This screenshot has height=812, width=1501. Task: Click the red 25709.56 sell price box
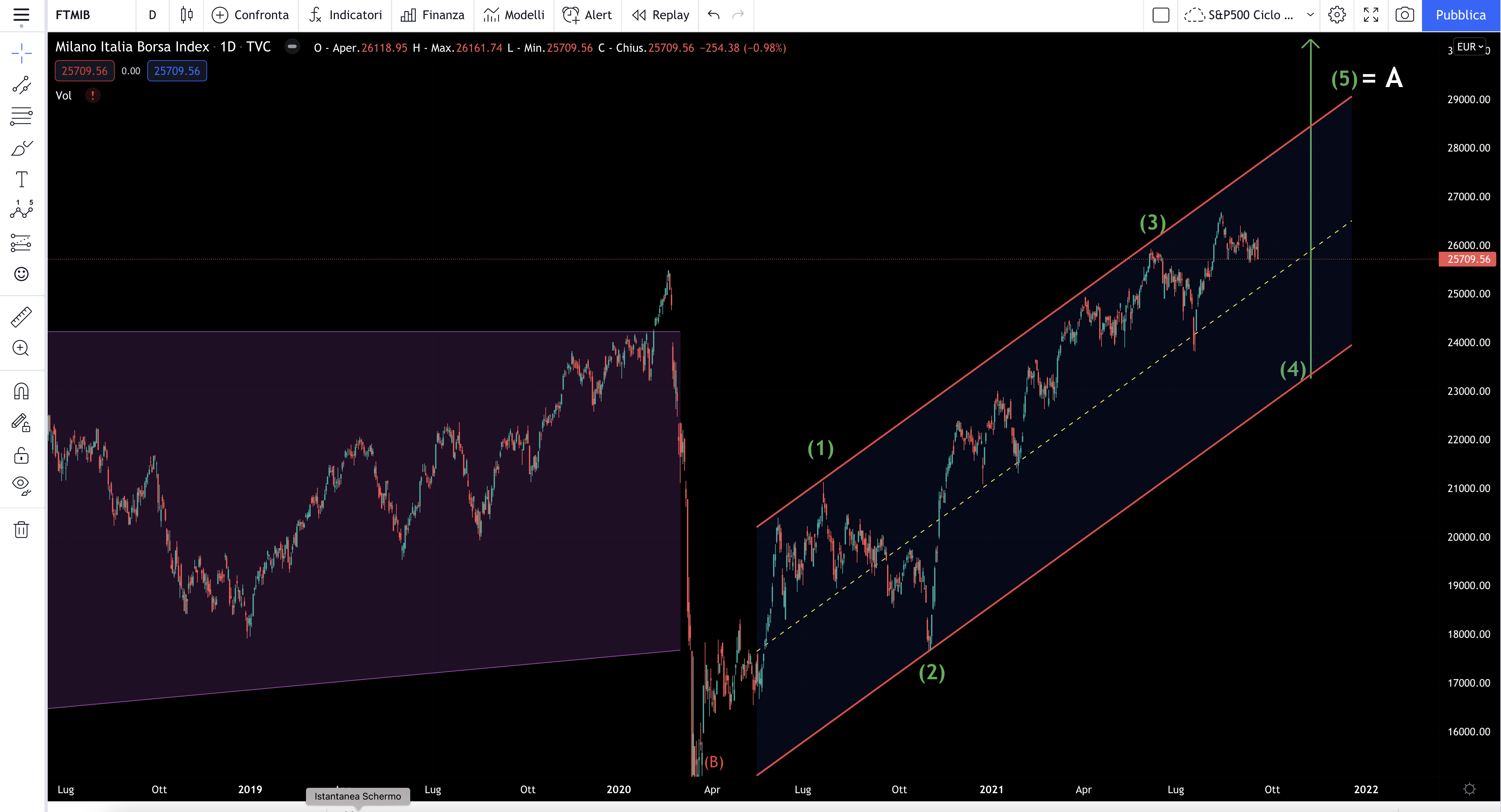[84, 71]
